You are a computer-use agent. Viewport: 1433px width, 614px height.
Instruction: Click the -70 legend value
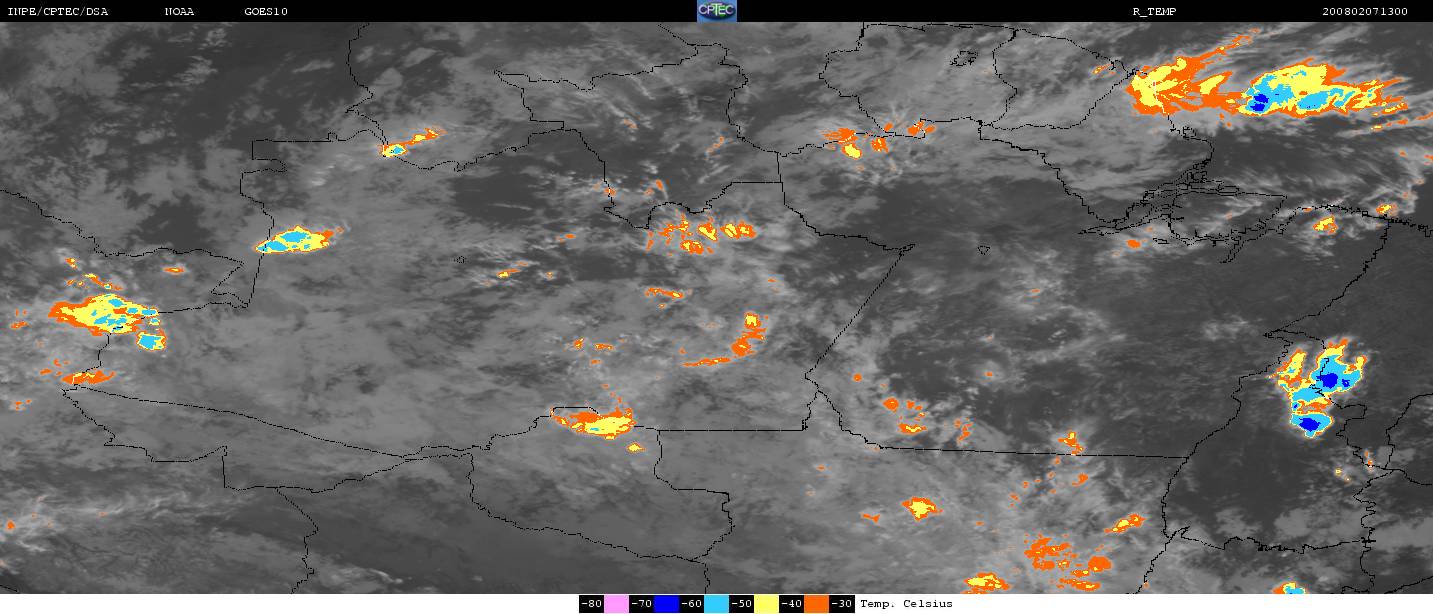pyautogui.click(x=641, y=604)
